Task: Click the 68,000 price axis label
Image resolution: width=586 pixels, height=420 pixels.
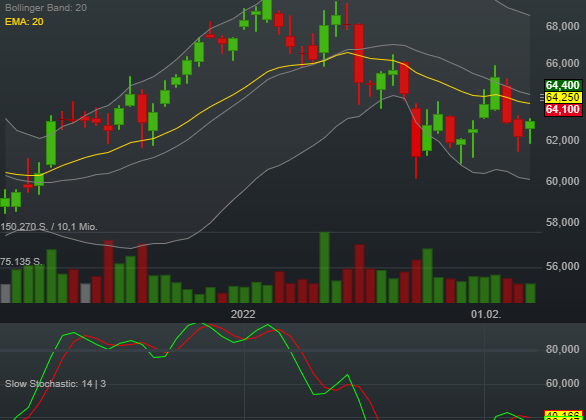Action: point(562,27)
